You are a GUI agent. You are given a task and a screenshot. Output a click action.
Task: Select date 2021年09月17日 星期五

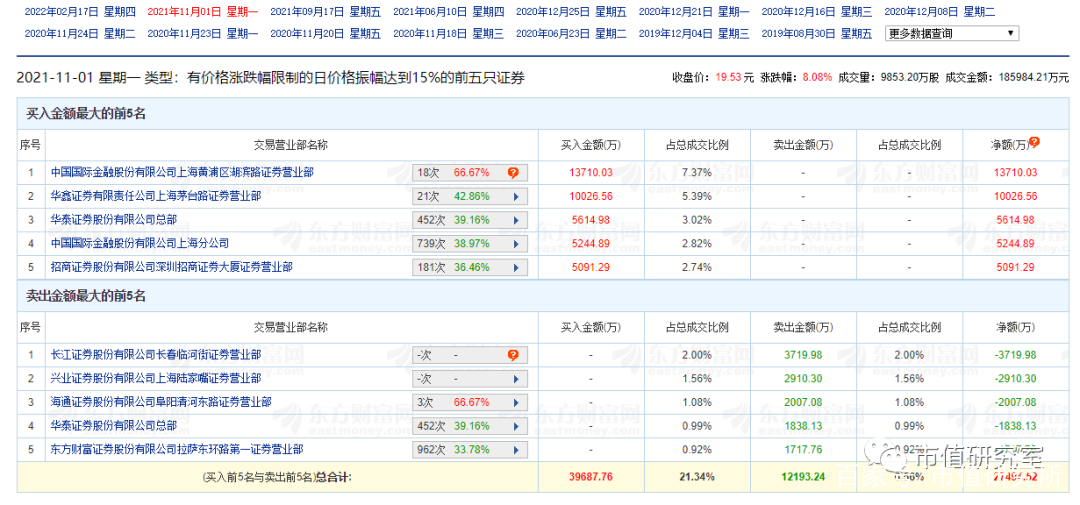[x=326, y=12]
